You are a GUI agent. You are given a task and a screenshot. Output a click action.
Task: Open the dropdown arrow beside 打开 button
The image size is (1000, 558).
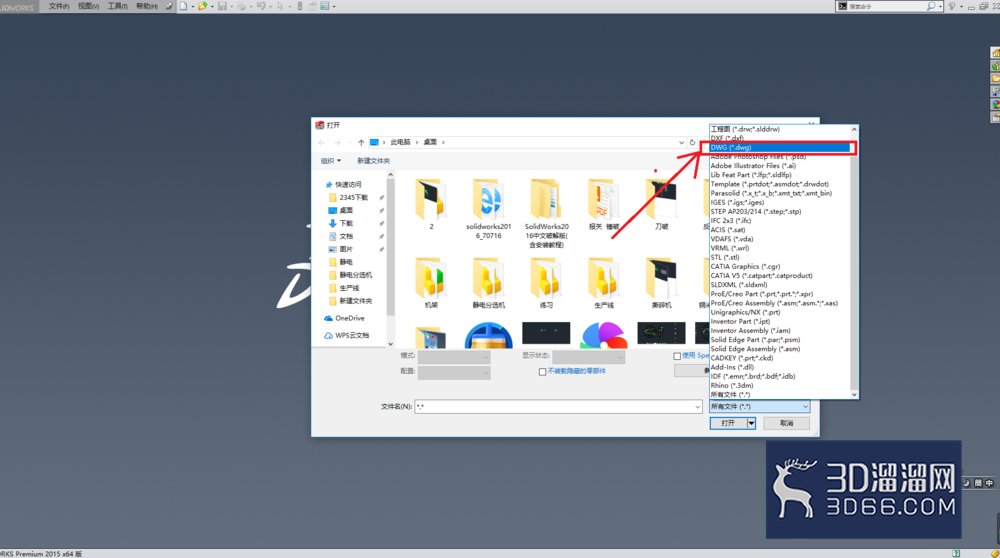click(751, 423)
